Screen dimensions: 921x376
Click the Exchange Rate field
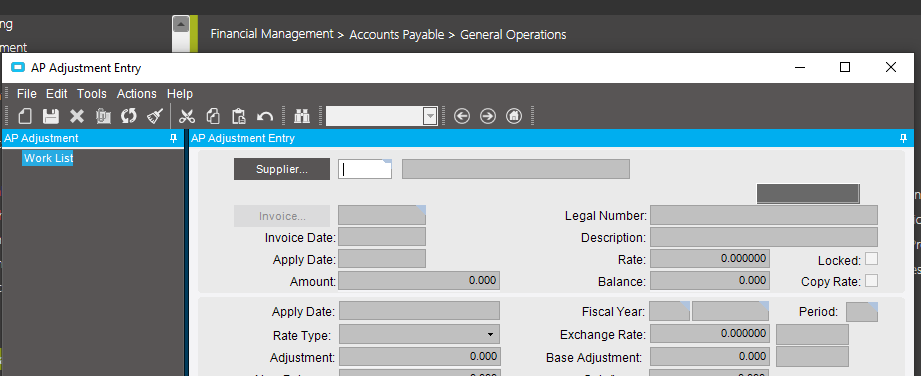click(x=710, y=334)
